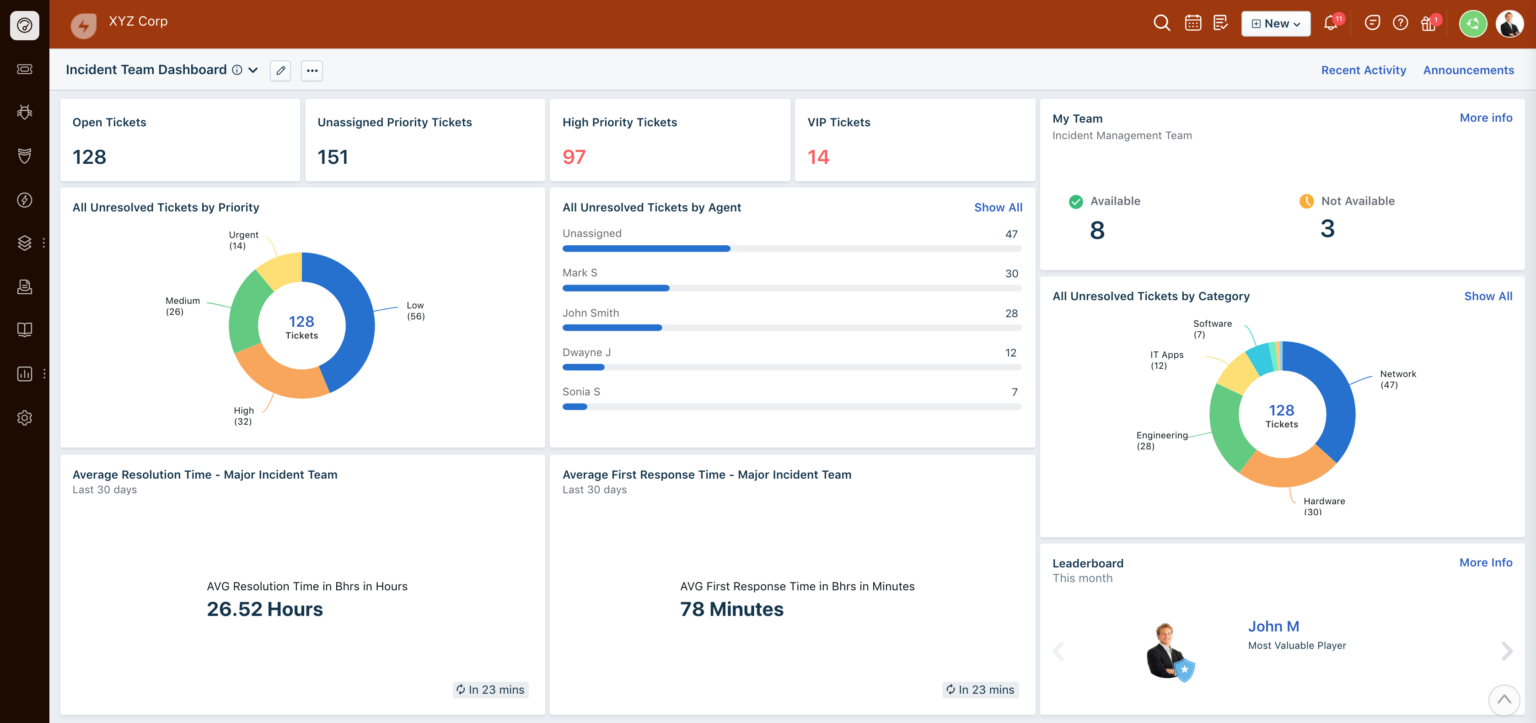Open the help question-mark icon
Screen dimensions: 1536x723
pyautogui.click(x=1400, y=22)
